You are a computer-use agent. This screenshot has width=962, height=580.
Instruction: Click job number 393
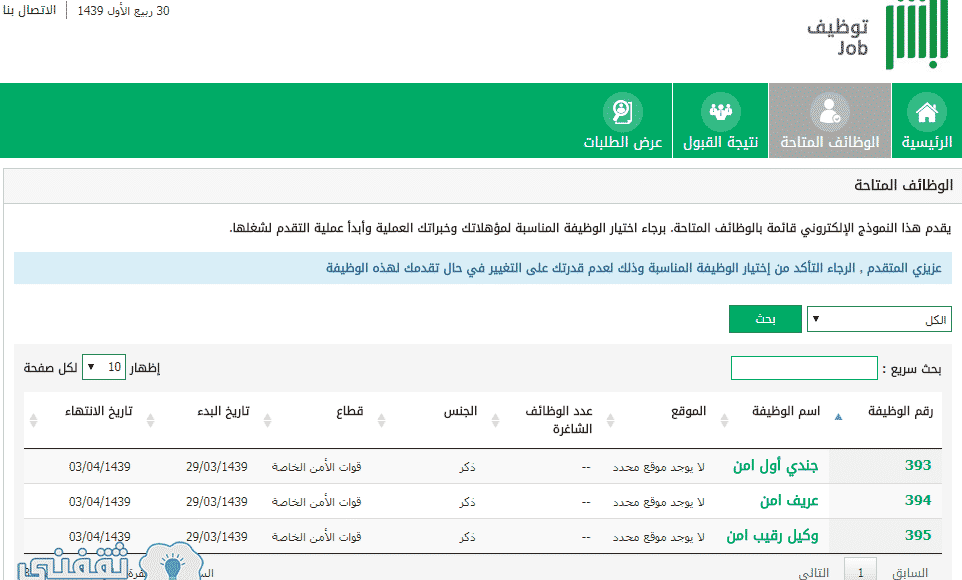pos(918,465)
